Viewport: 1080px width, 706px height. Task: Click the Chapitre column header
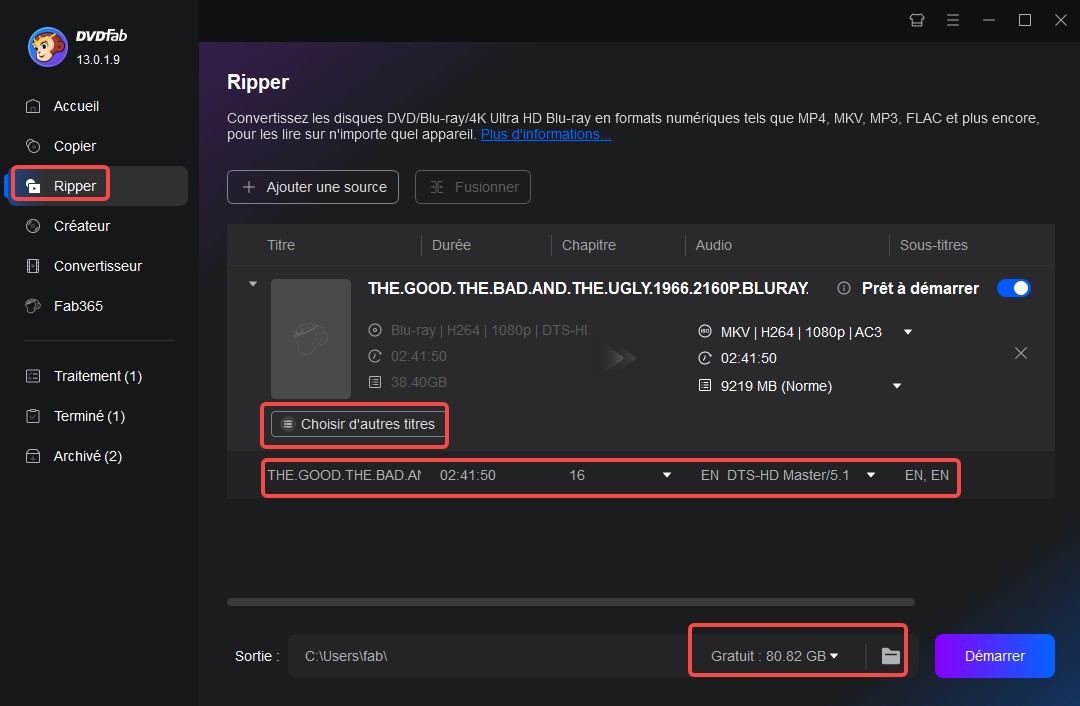(588, 245)
